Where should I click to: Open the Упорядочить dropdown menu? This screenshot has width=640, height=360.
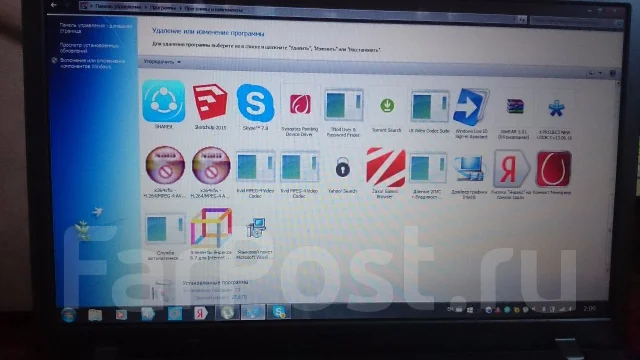(x=162, y=62)
